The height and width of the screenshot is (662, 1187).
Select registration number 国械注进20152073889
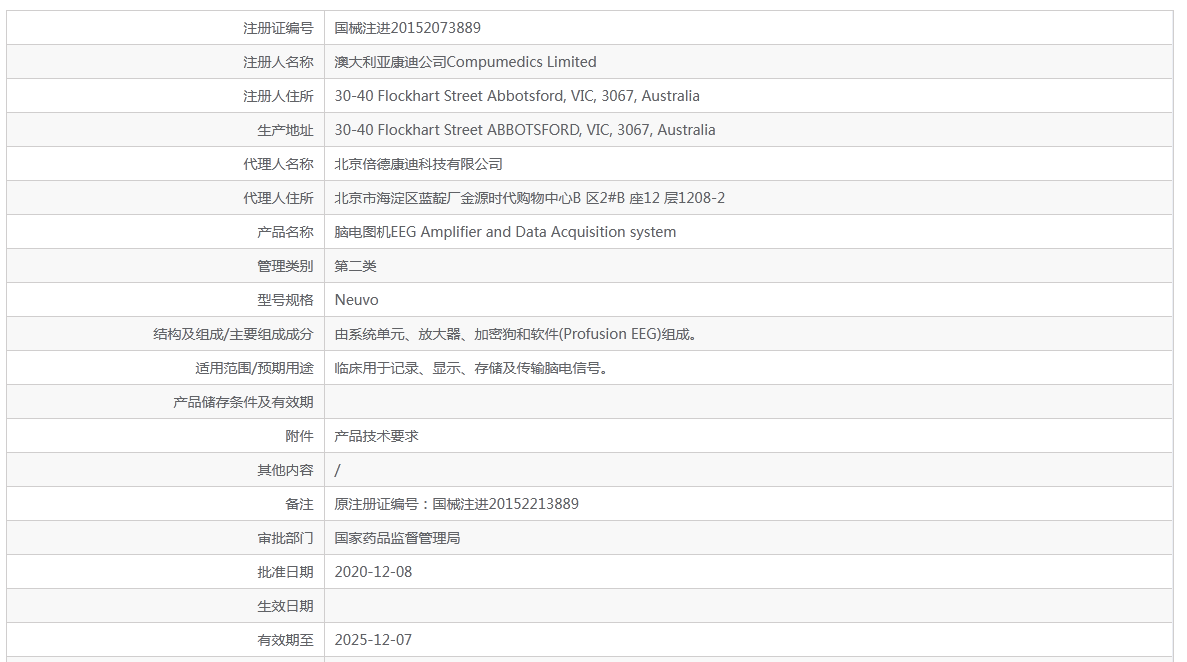coord(407,28)
